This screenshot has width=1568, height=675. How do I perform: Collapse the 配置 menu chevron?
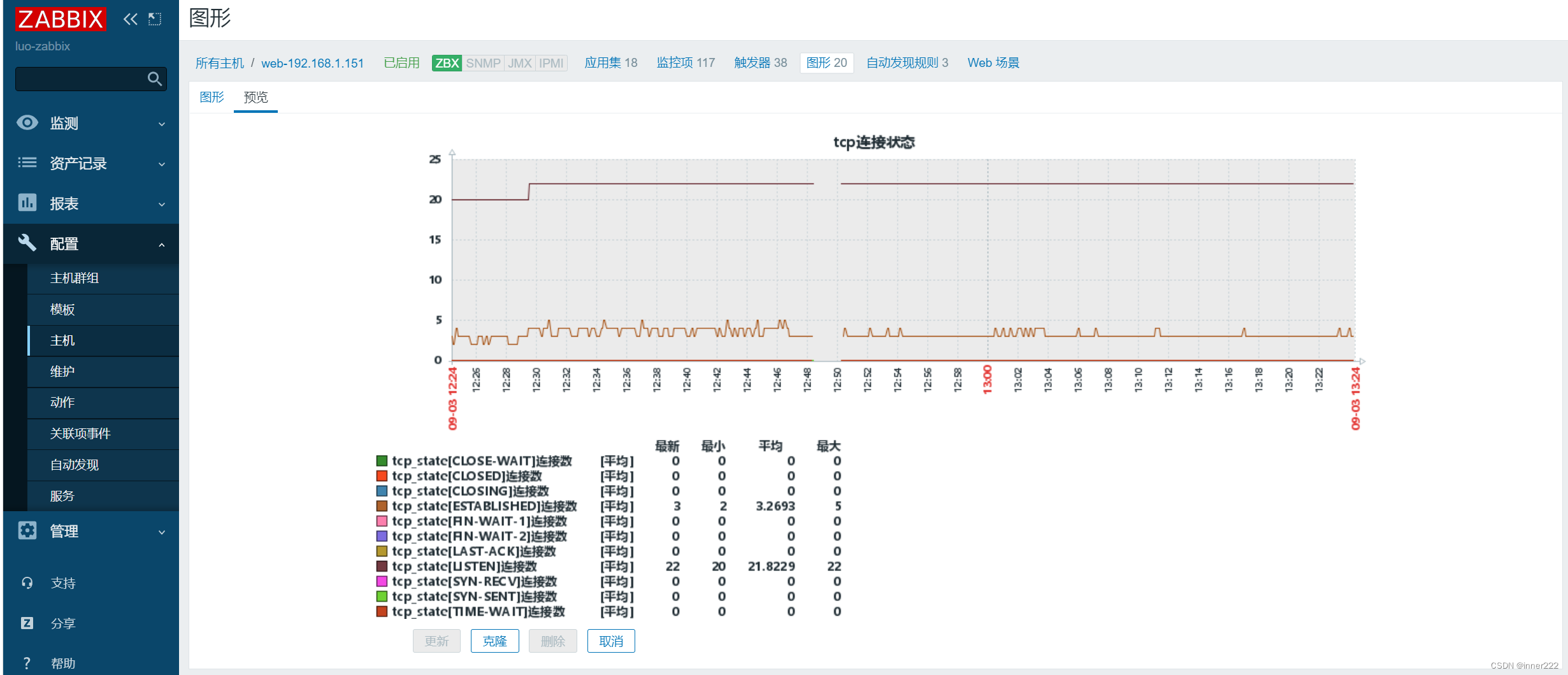(162, 244)
